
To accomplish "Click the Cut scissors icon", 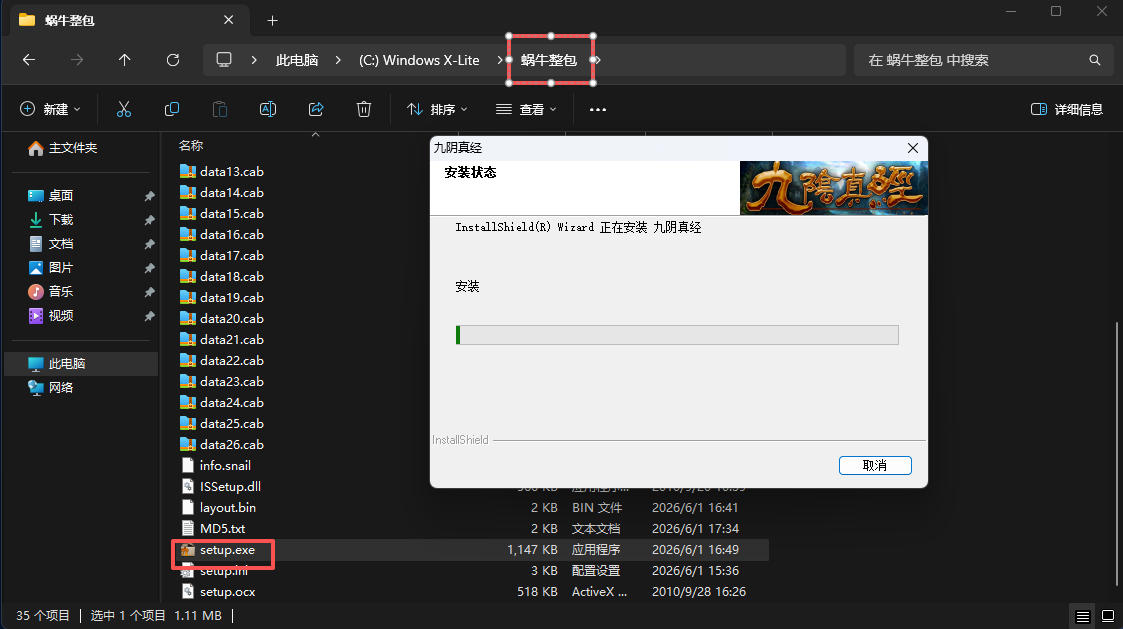I will tap(124, 109).
